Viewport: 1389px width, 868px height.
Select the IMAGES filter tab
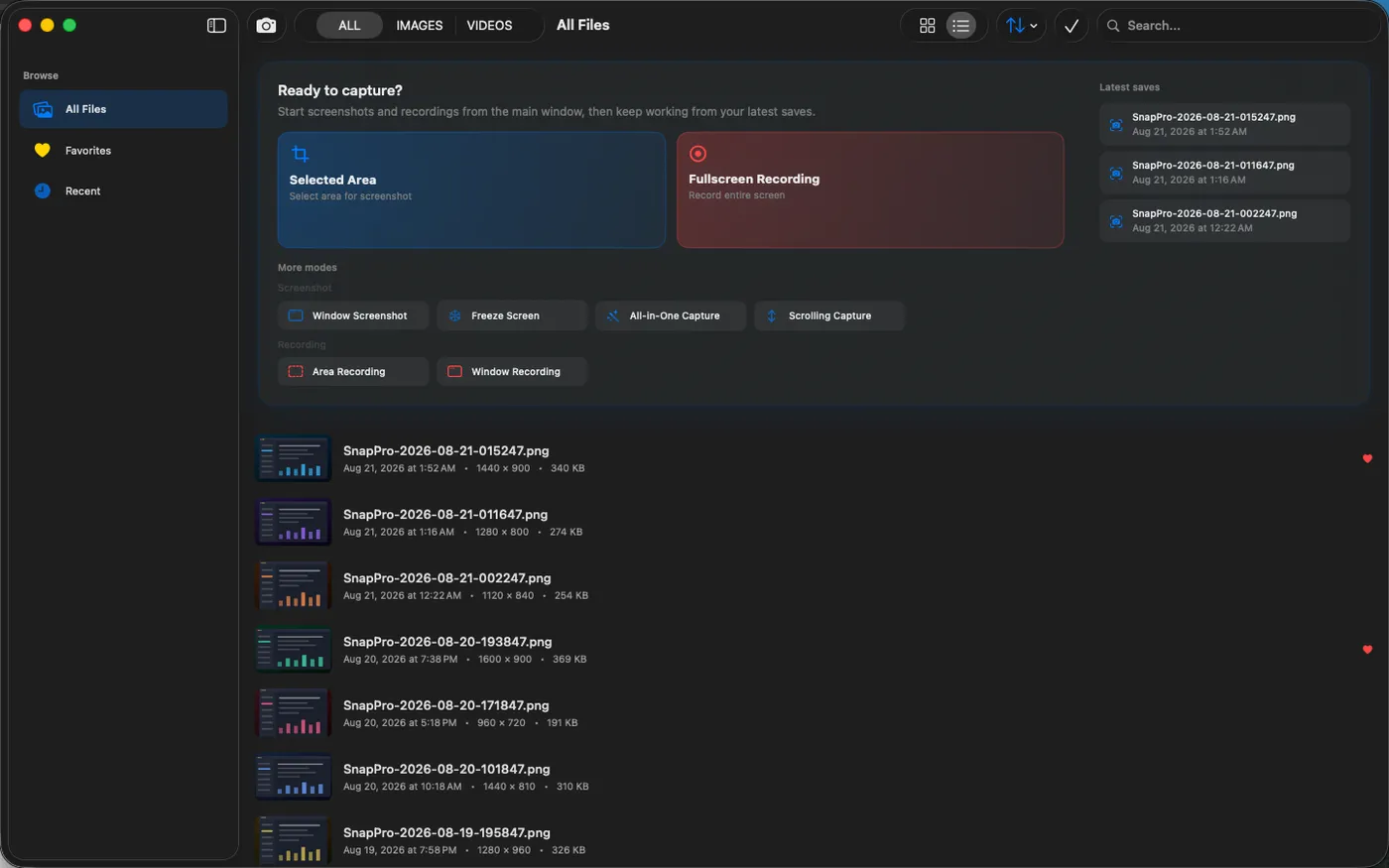click(419, 26)
